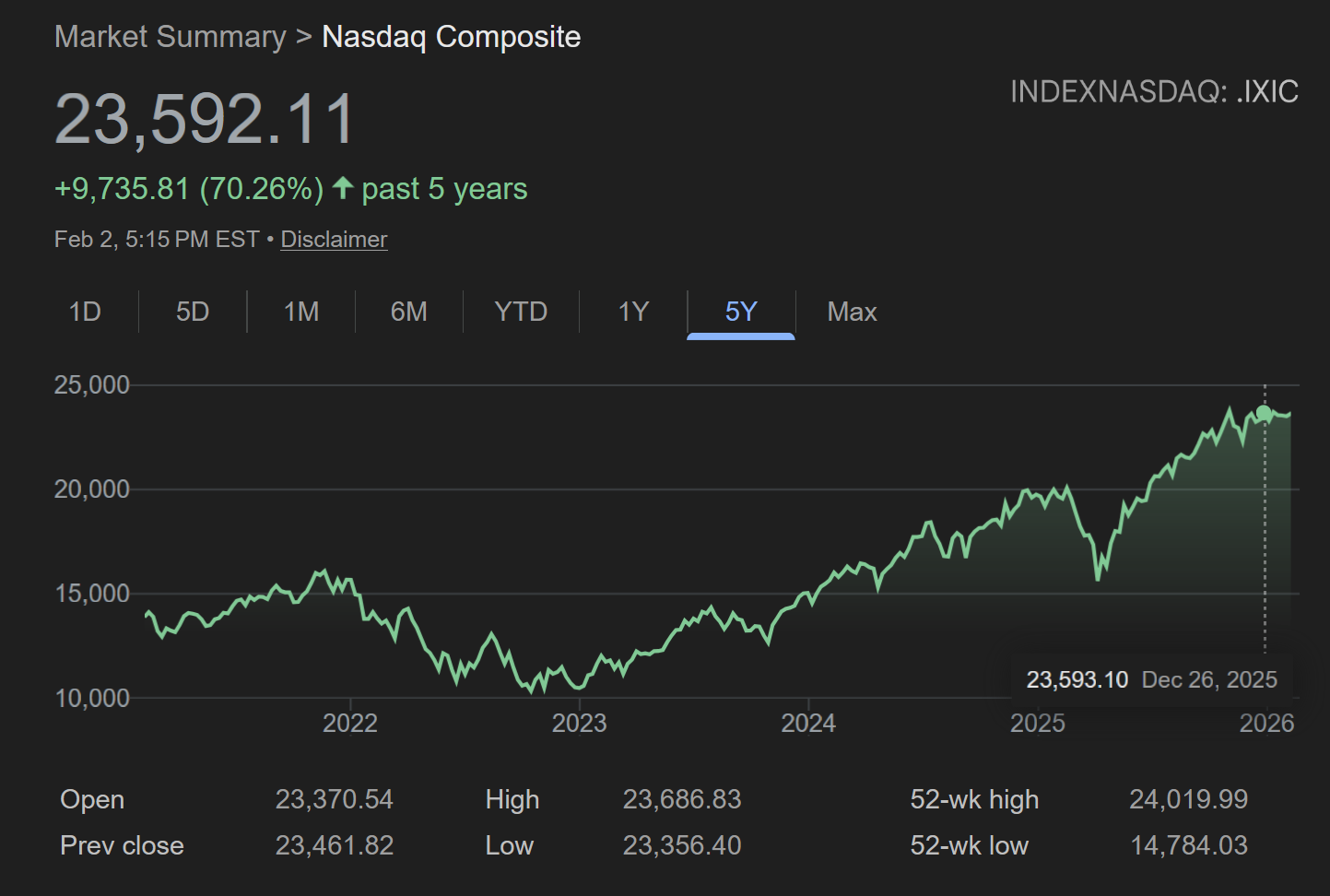The width and height of the screenshot is (1330, 896).
Task: Click the tooltip showing 23,593.10
Action: click(1077, 679)
